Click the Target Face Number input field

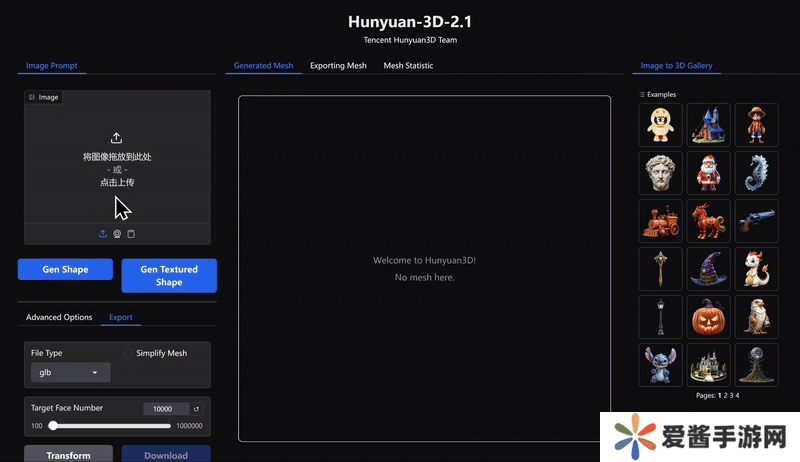[x=165, y=409]
